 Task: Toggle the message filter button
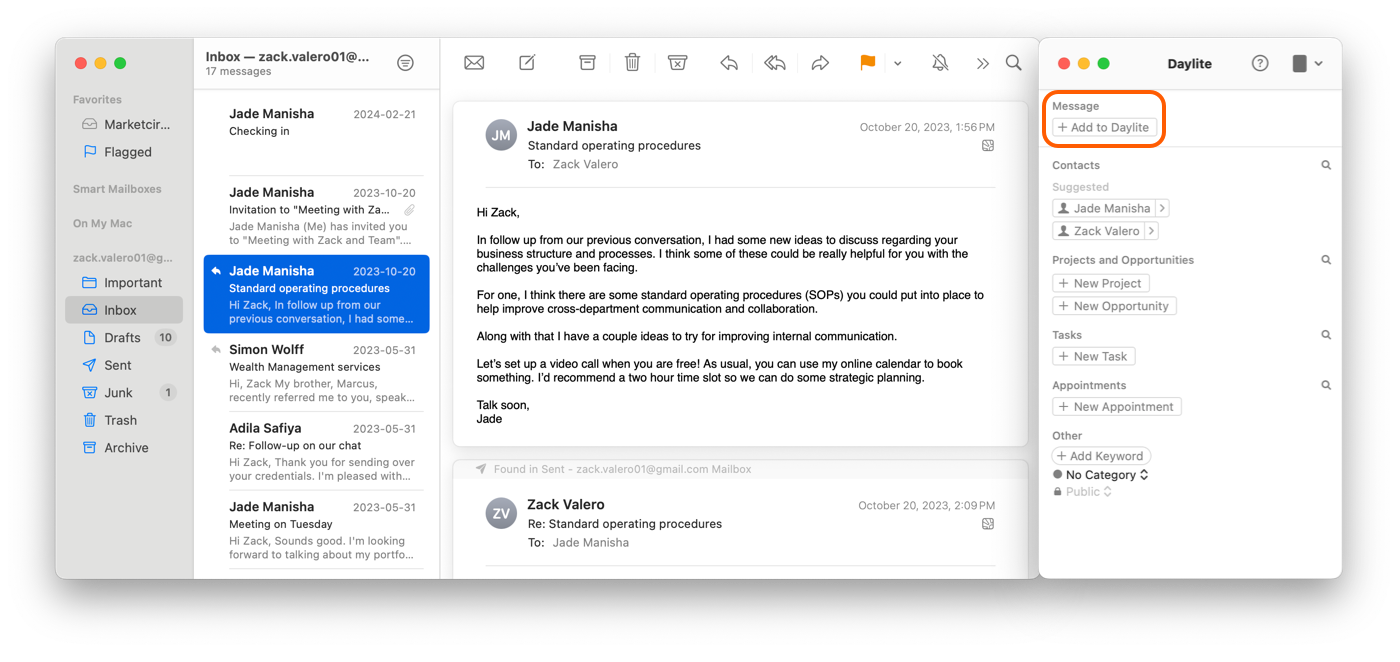[405, 63]
